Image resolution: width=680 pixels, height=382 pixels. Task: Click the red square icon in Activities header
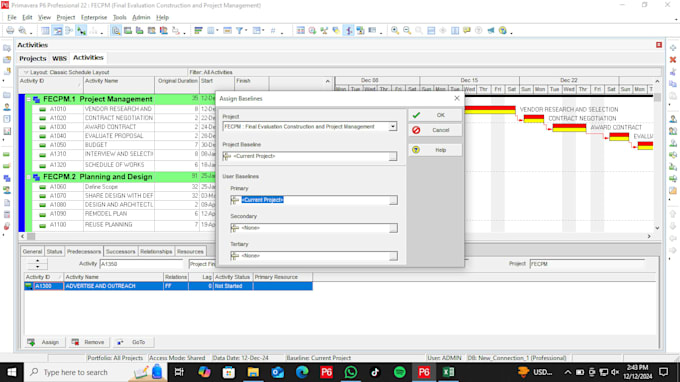coord(659,45)
